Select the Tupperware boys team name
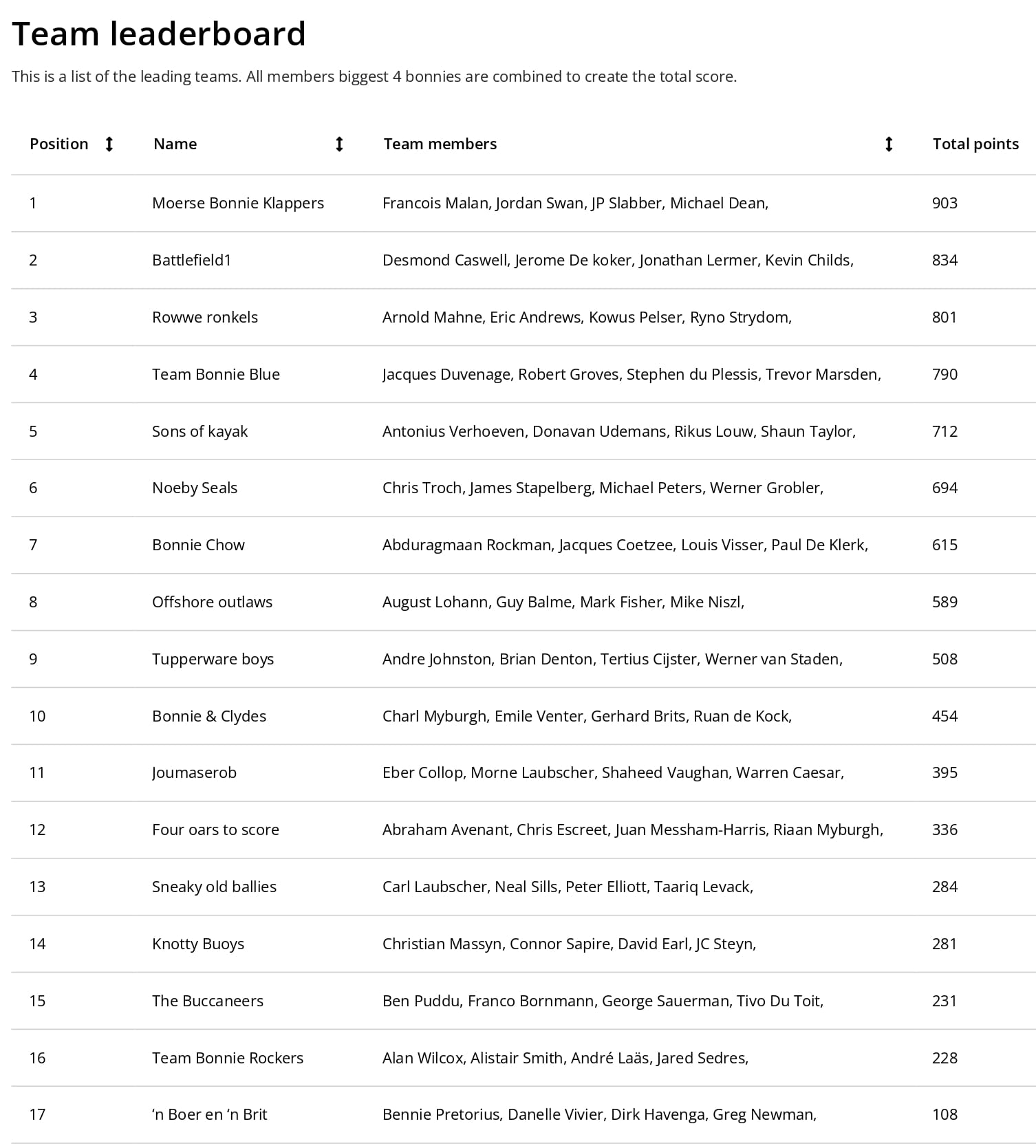This screenshot has height=1148, width=1036. coord(213,659)
